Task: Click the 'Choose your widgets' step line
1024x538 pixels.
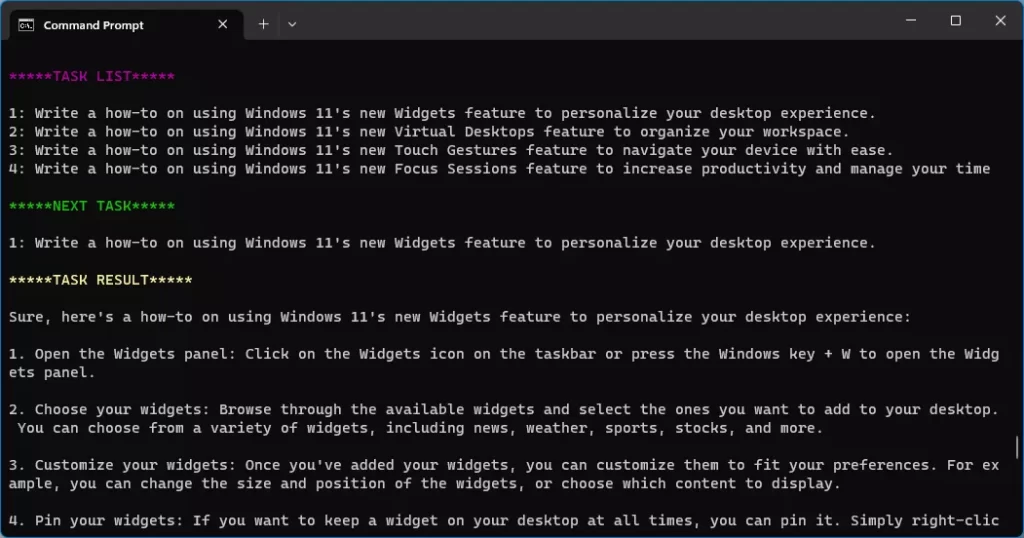Action: click(x=504, y=419)
